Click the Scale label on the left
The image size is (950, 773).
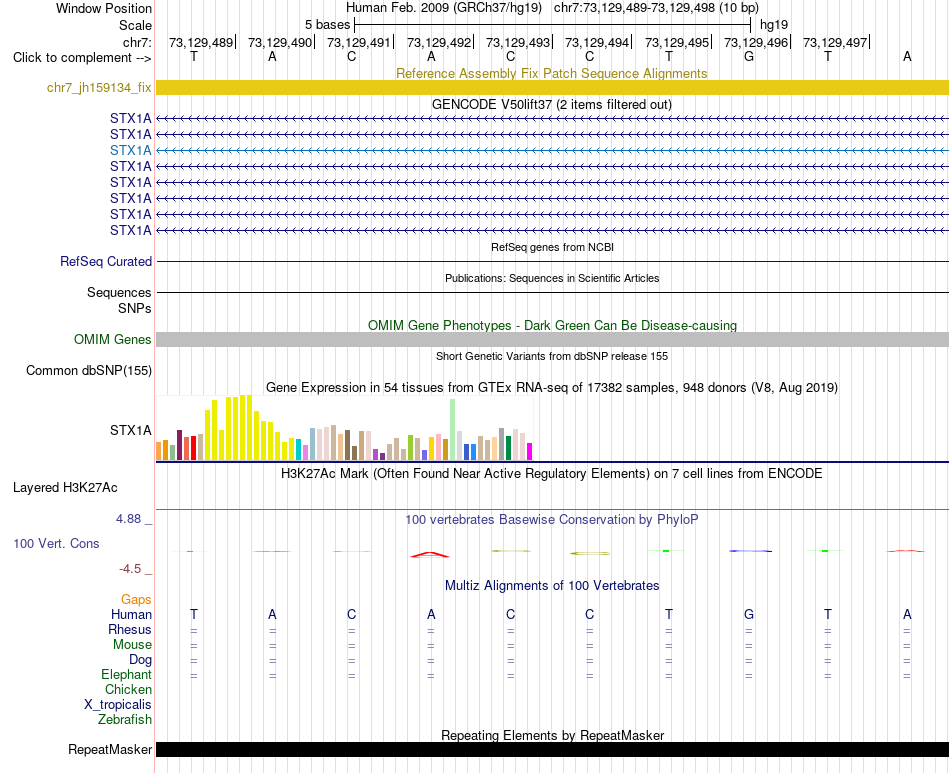[x=135, y=25]
